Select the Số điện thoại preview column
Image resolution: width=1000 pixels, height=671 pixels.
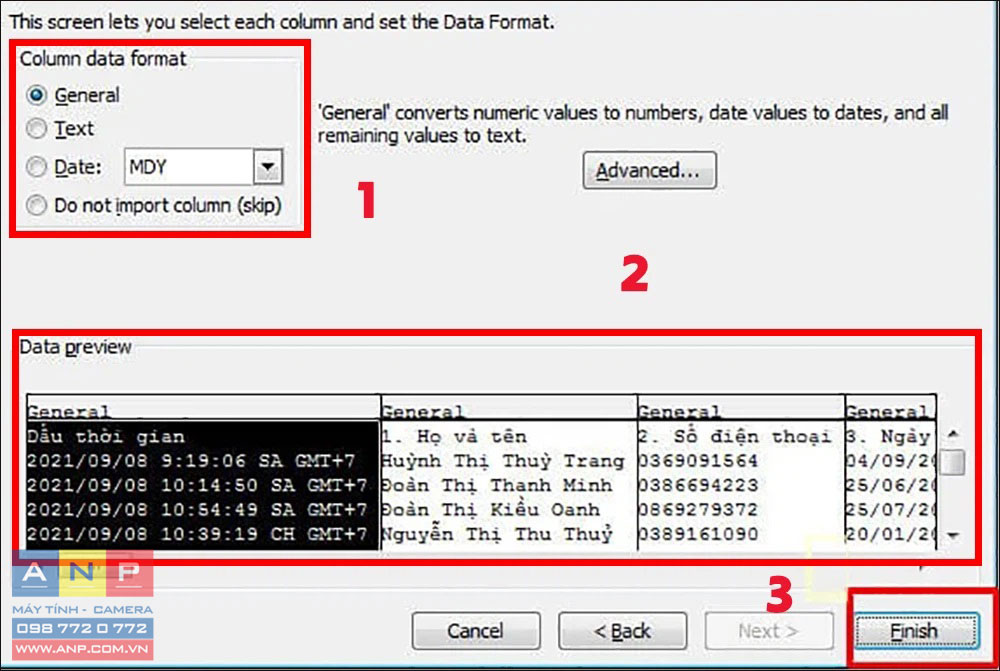(x=740, y=472)
